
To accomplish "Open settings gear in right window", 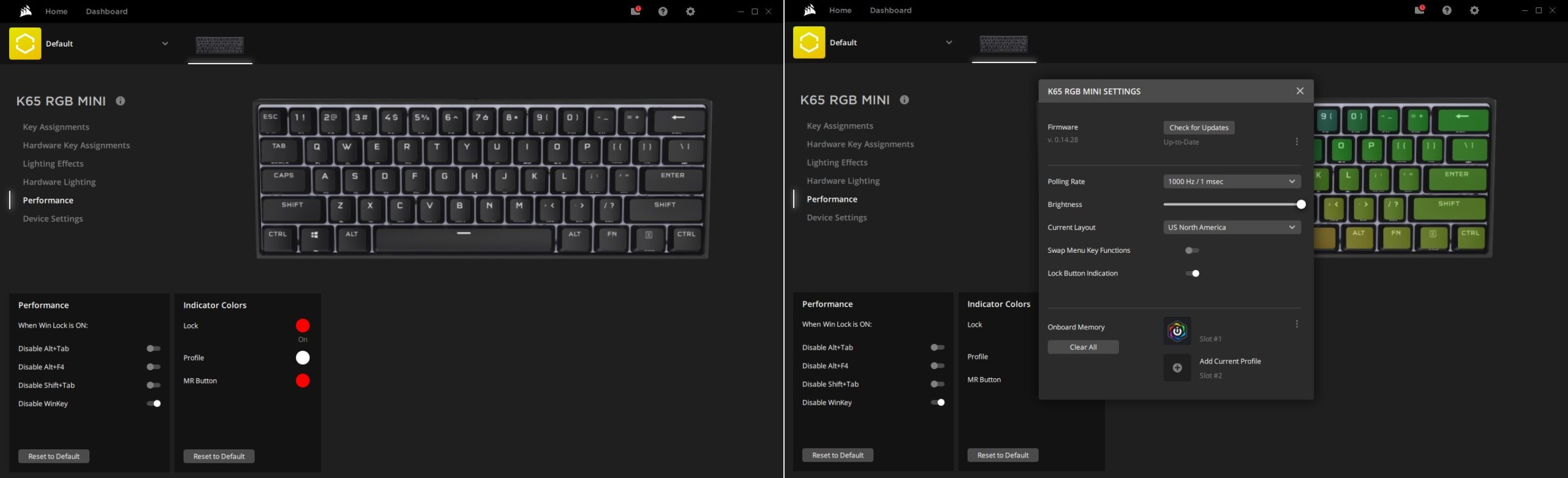I will coord(1474,10).
